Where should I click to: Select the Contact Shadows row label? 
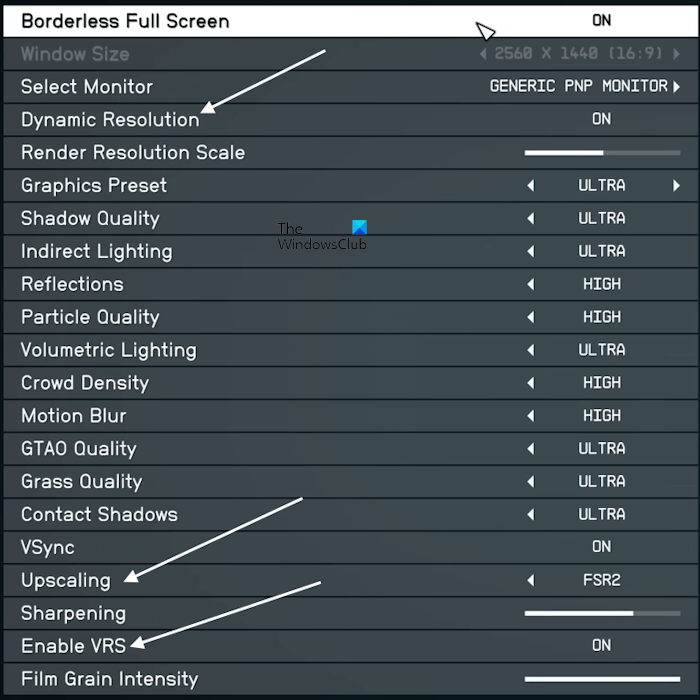pos(99,515)
